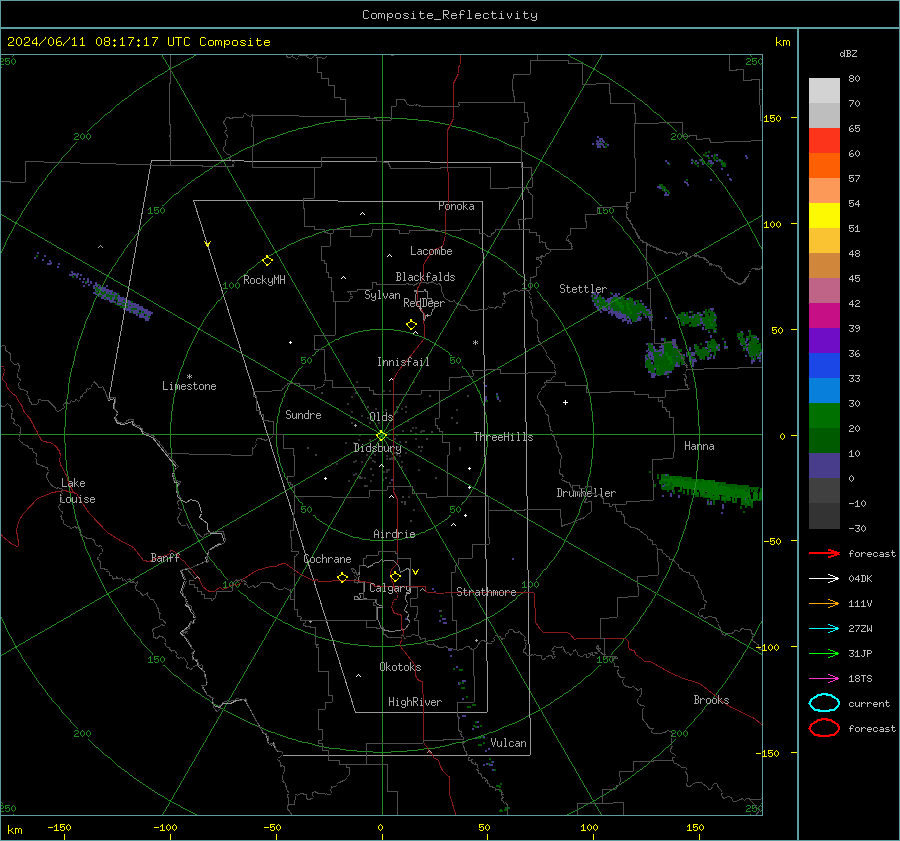Click the Ponoka town label
Image resolution: width=900 pixels, height=841 pixels.
(x=456, y=206)
